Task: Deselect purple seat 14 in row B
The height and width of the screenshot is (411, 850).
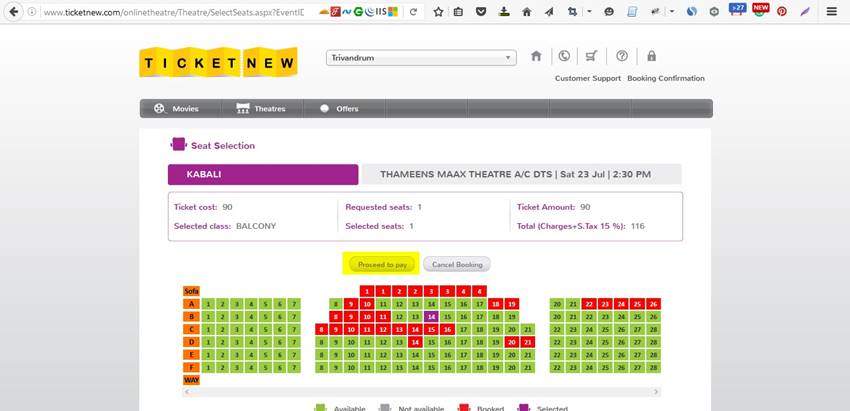Action: point(431,317)
